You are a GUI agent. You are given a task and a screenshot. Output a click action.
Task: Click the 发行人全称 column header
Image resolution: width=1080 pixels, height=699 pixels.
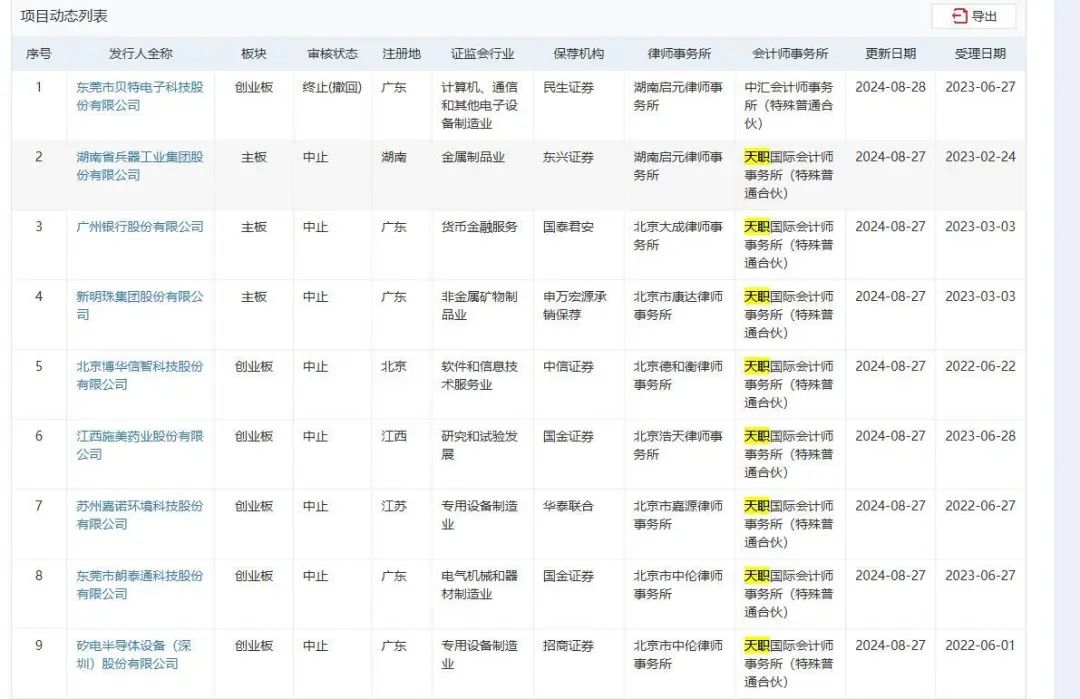(x=141, y=54)
